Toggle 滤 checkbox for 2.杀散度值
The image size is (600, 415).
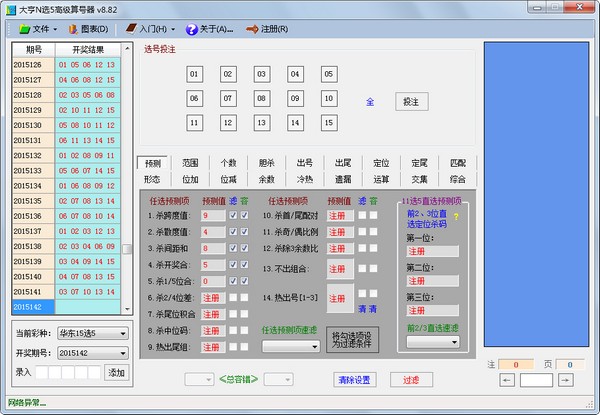coord(233,232)
